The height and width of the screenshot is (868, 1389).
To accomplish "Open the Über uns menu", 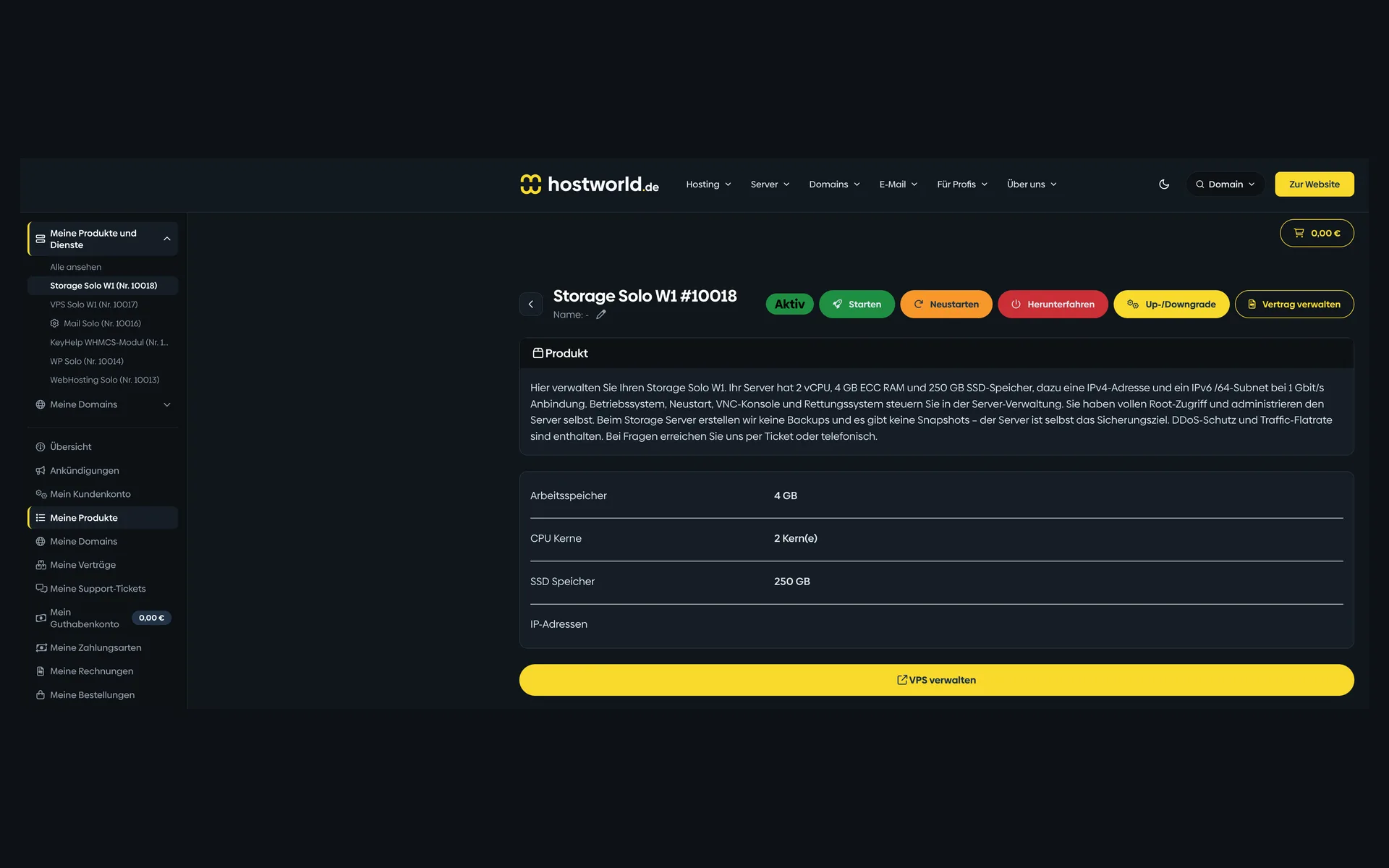I will 1032,184.
